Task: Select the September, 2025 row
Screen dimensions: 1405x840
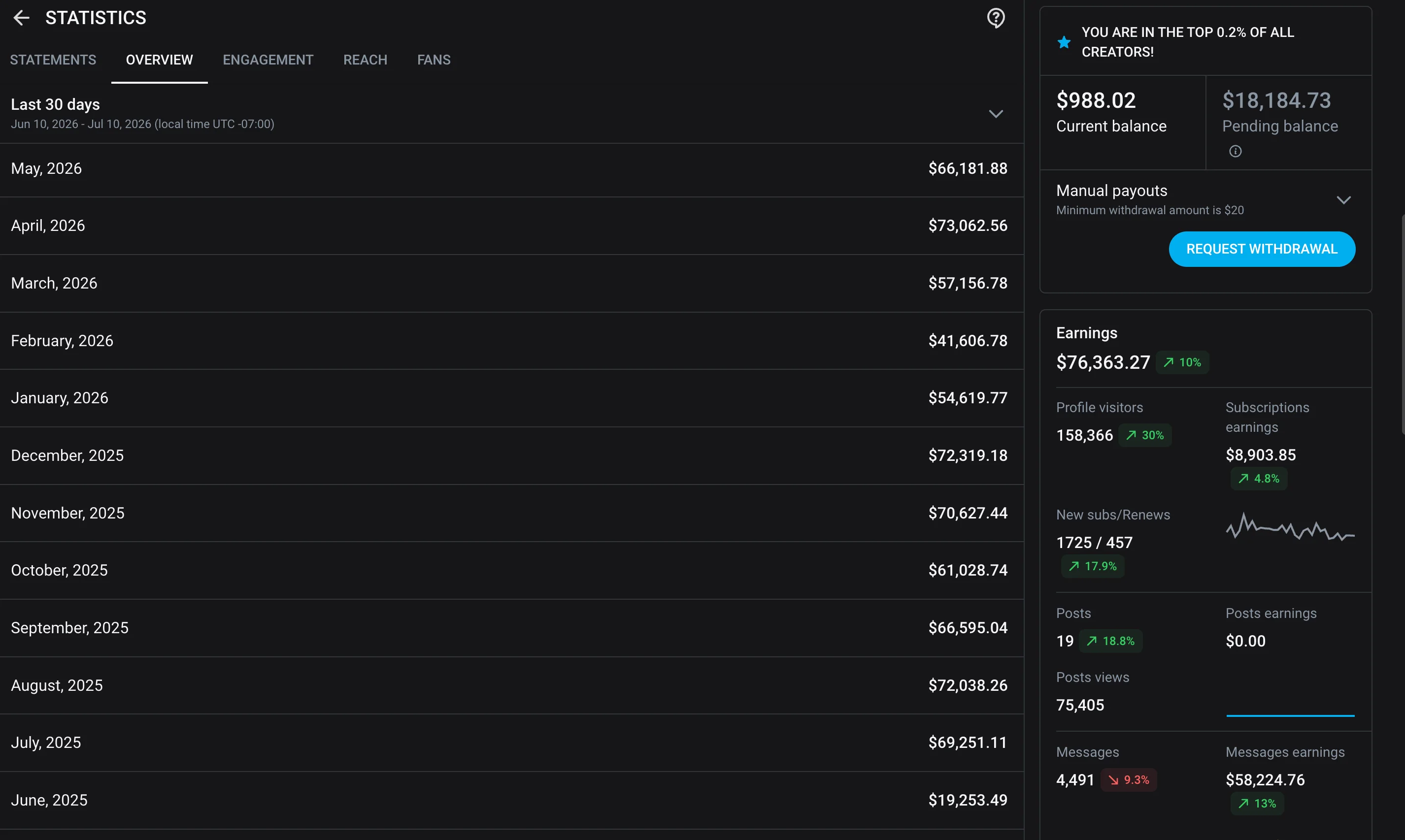Action: pyautogui.click(x=511, y=628)
